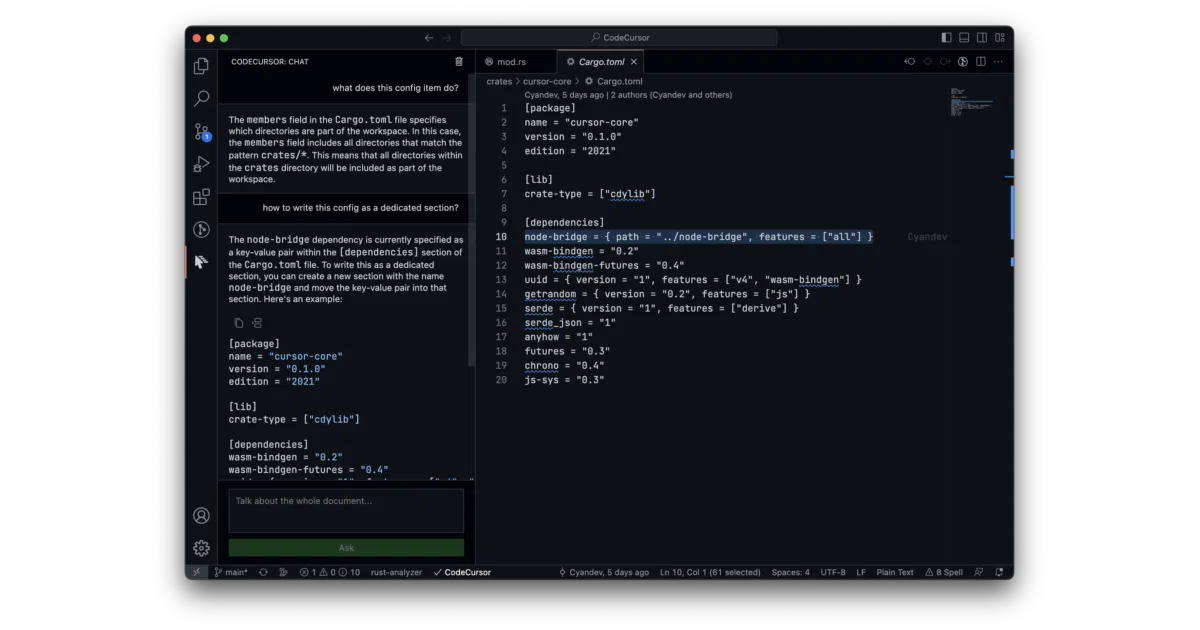This screenshot has width=1200, height=630.
Task: Open the blame annotation above line 1 in editor
Action: pos(628,95)
